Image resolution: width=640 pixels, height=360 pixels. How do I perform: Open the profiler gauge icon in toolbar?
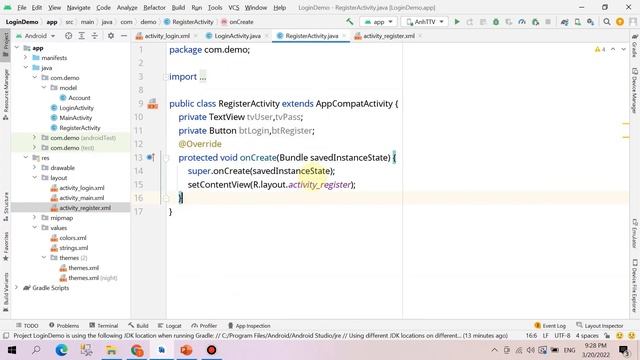(522, 22)
